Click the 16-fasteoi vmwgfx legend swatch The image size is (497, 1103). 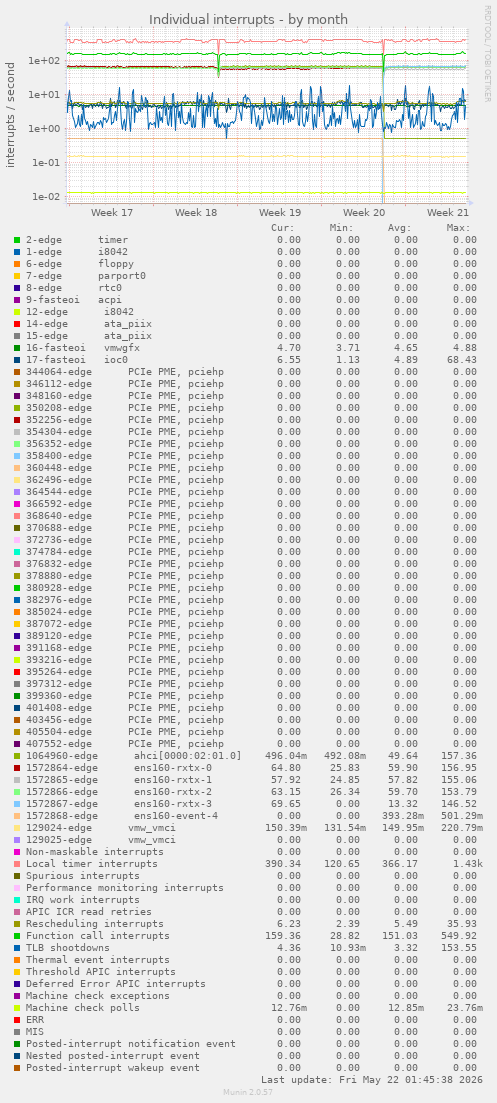[x=17, y=348]
